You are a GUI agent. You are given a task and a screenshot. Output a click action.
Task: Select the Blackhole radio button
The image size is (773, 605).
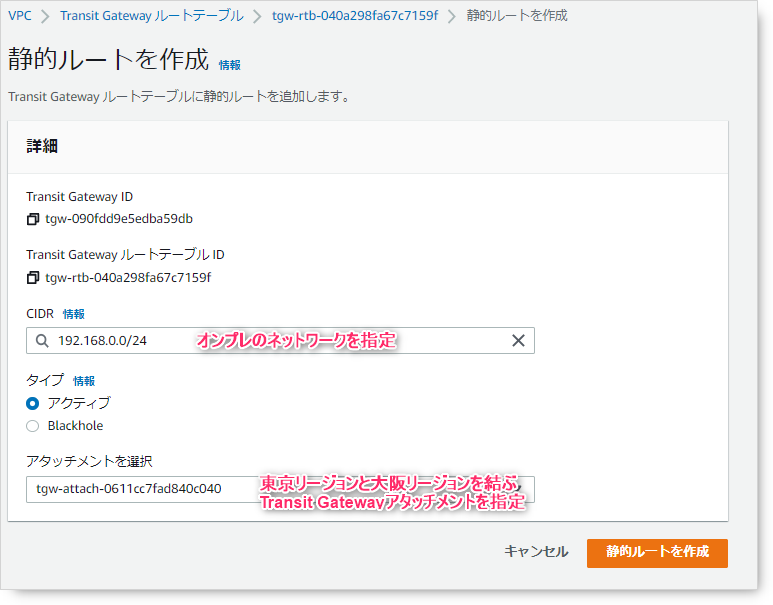click(x=33, y=426)
